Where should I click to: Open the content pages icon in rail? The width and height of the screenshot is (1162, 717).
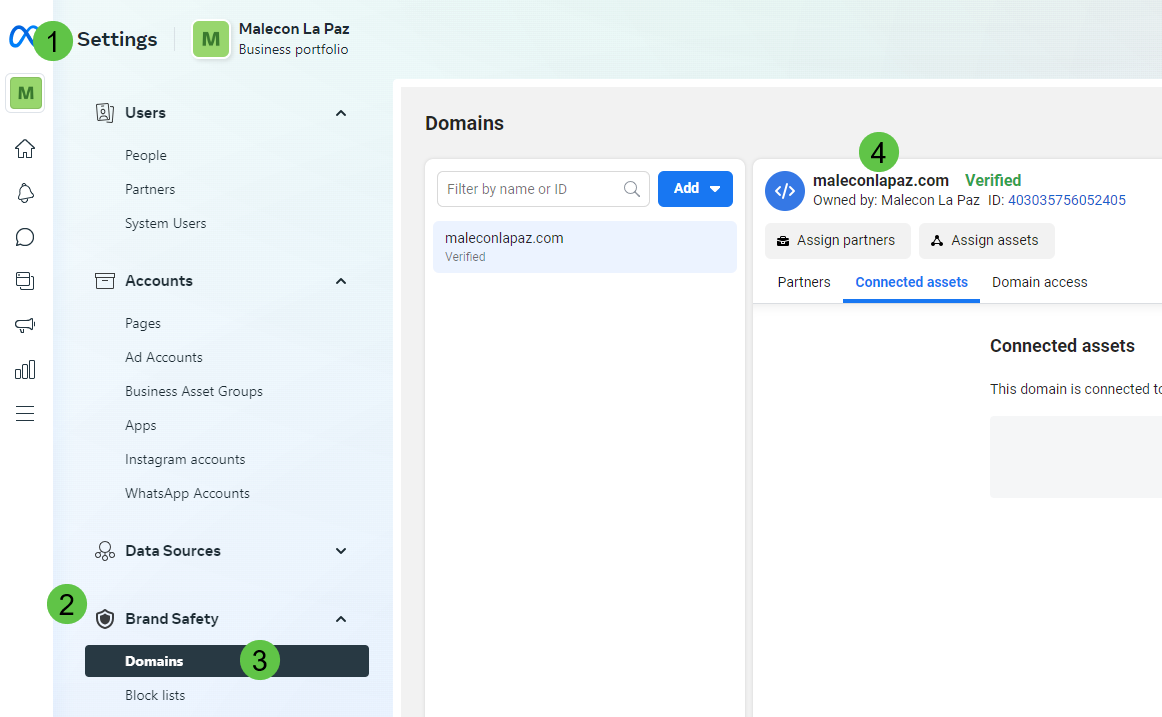[25, 281]
